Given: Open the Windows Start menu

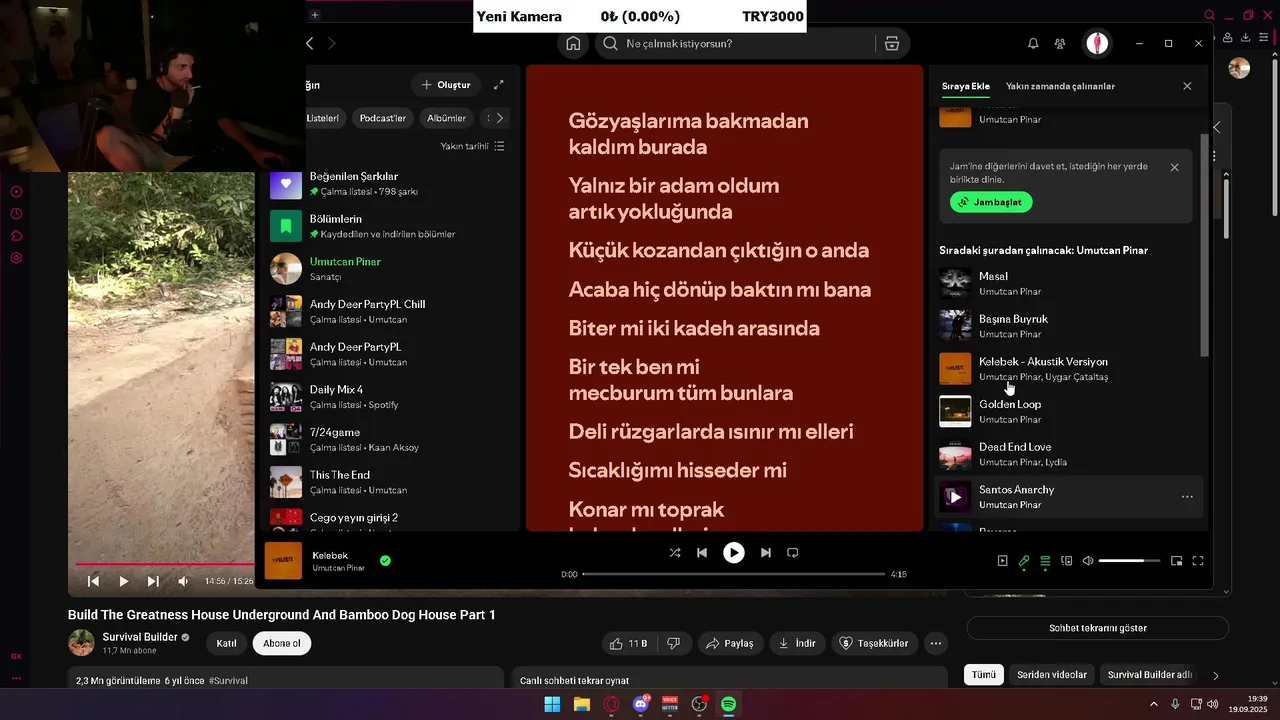Looking at the screenshot, I should tap(552, 705).
